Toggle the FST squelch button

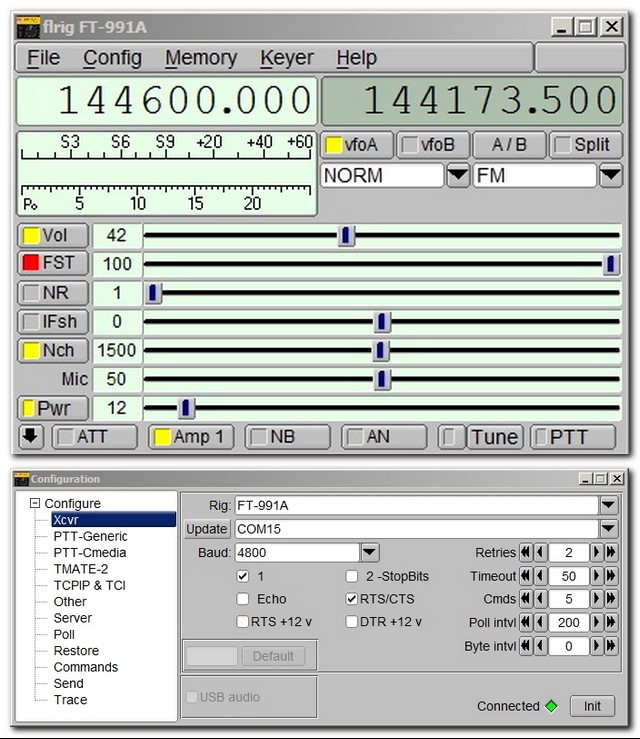[53, 263]
